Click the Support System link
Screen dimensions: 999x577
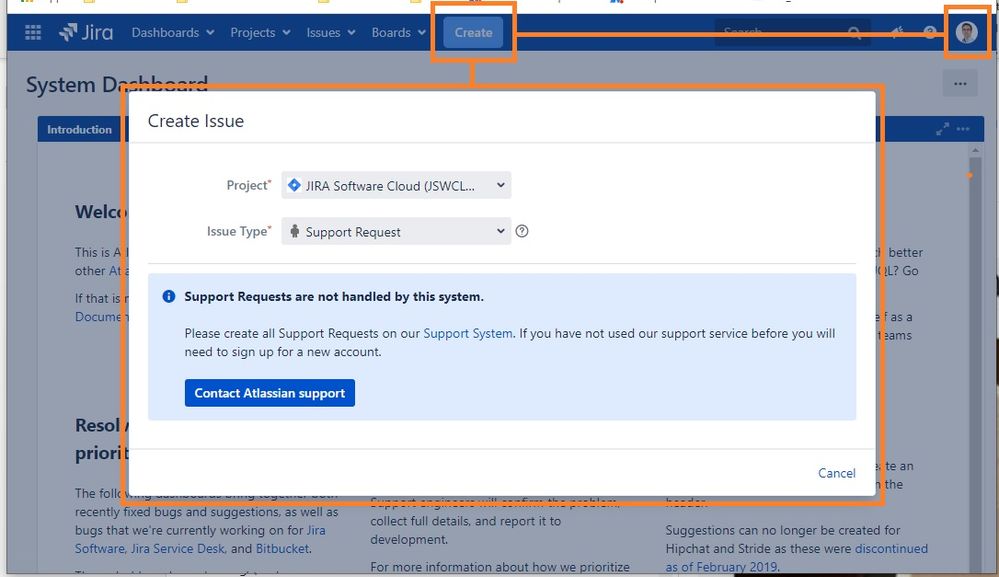(468, 333)
